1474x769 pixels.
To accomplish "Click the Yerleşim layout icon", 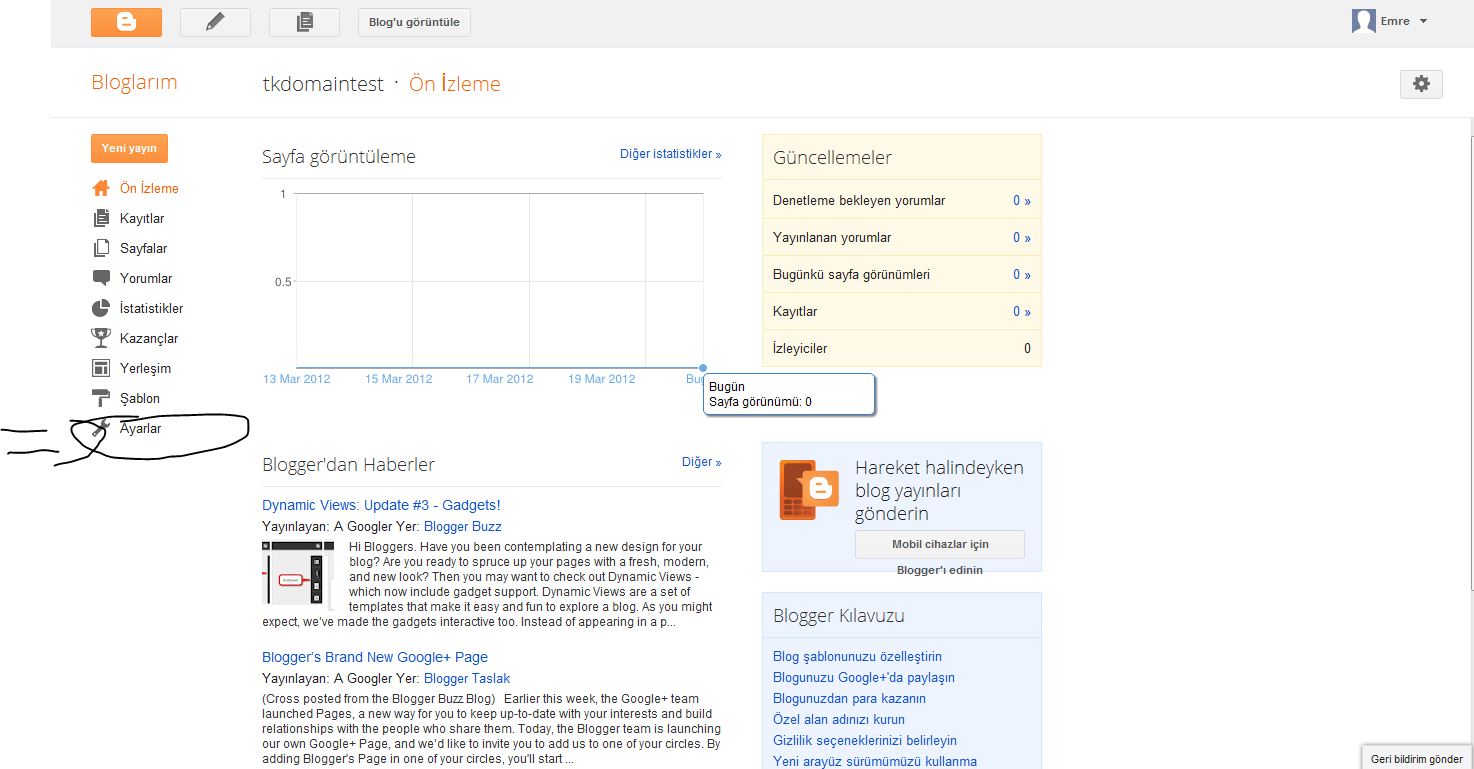I will coord(101,368).
